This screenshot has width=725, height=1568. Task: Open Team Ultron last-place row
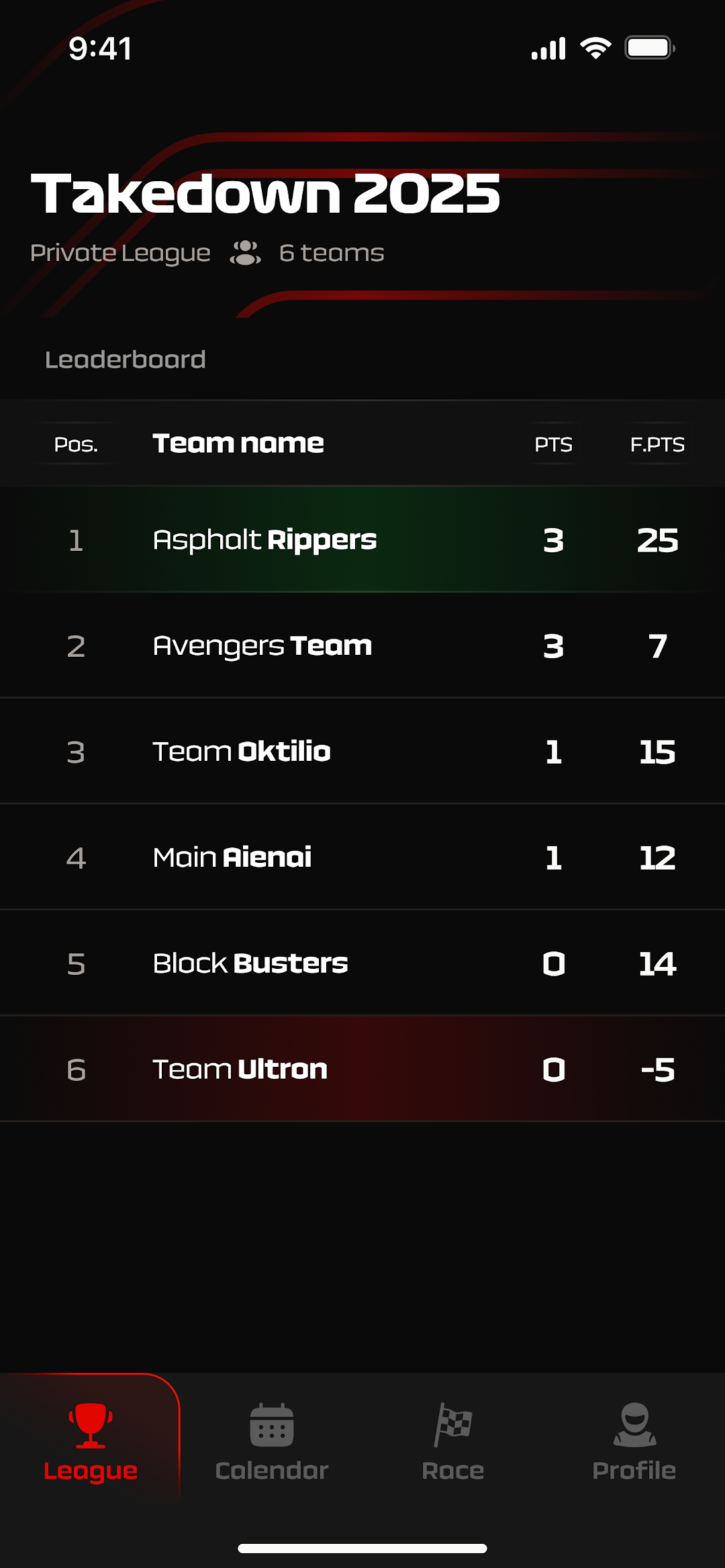(362, 1069)
